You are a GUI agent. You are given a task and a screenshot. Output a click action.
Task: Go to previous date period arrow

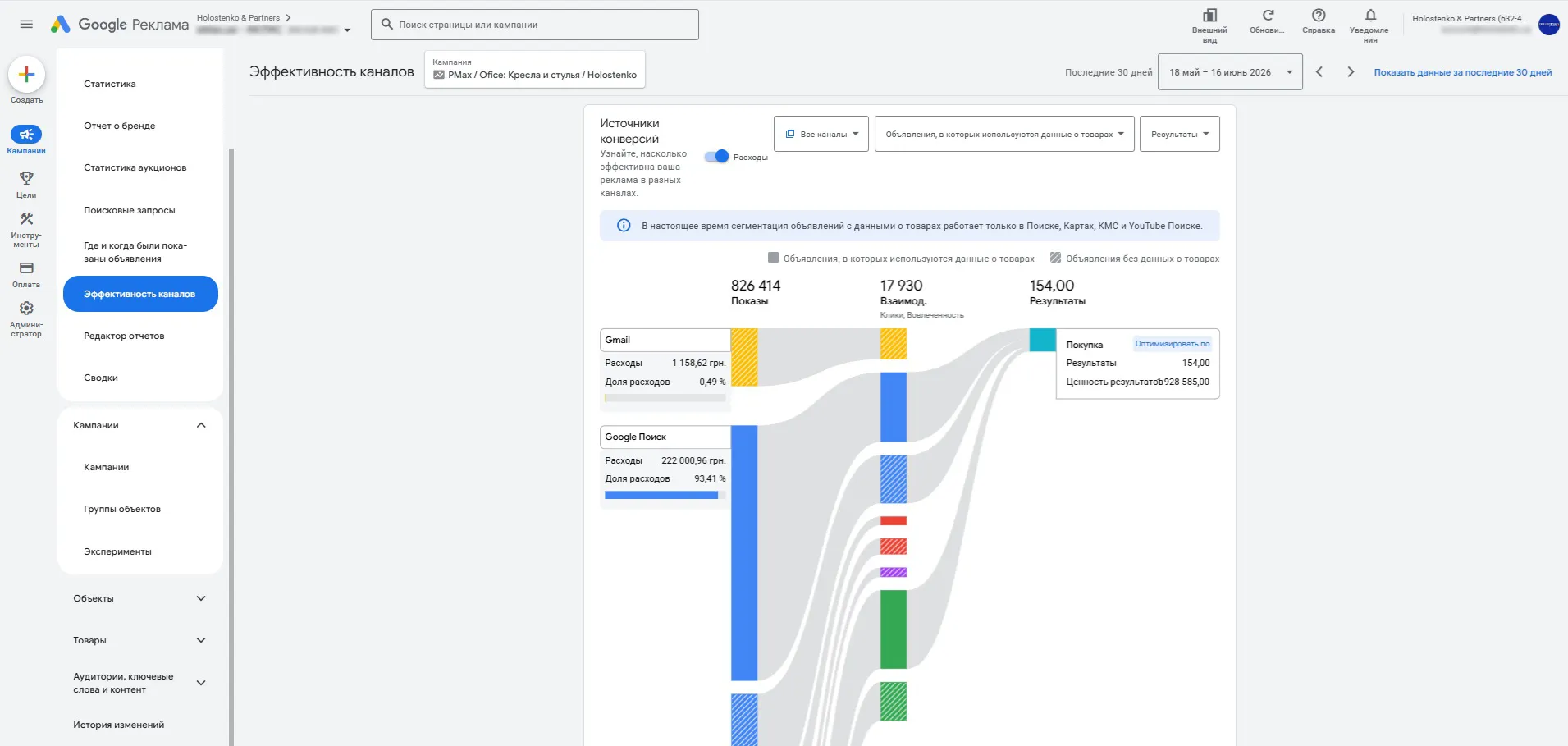point(1319,72)
